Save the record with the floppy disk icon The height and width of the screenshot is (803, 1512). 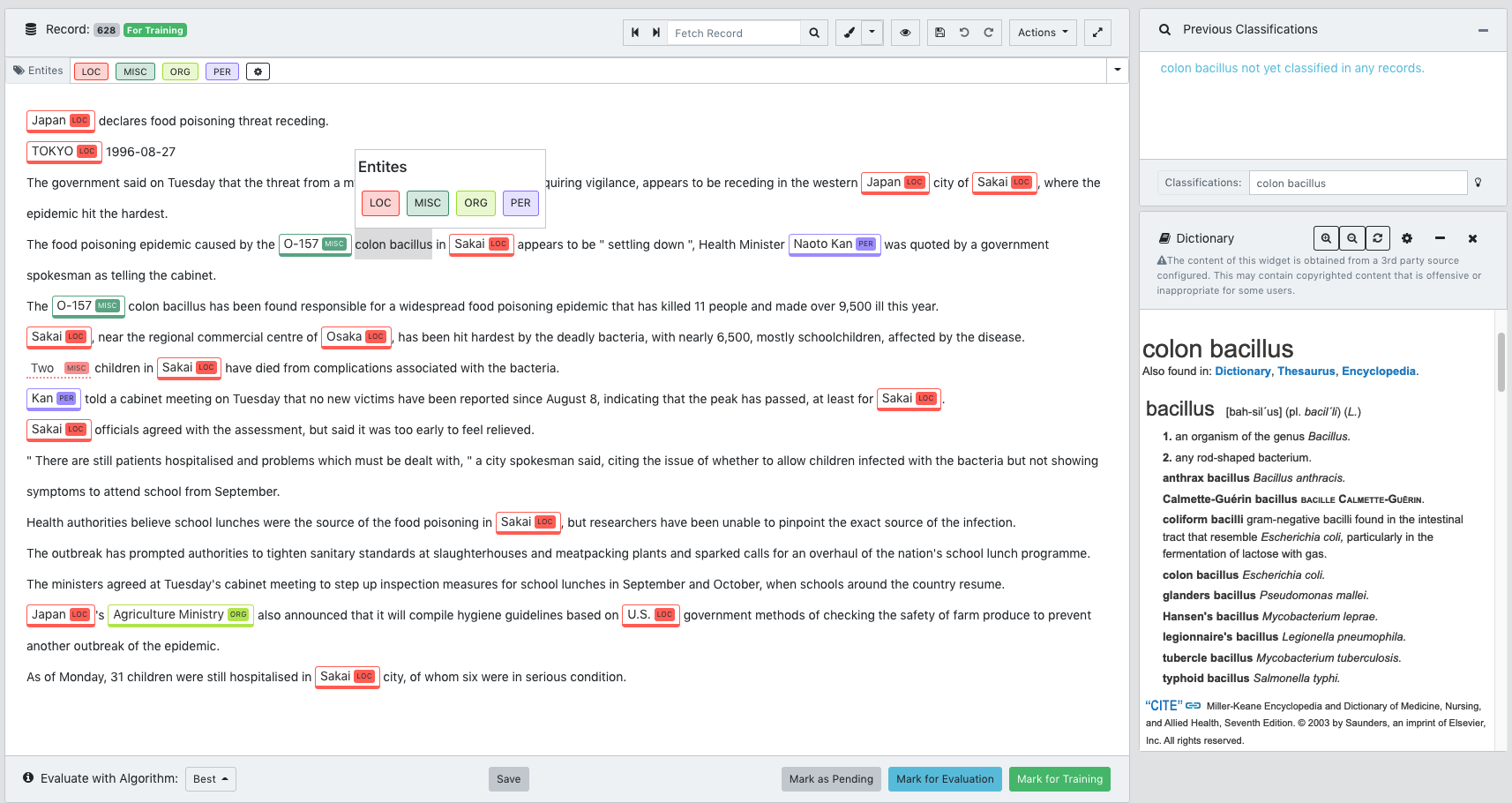[x=939, y=32]
